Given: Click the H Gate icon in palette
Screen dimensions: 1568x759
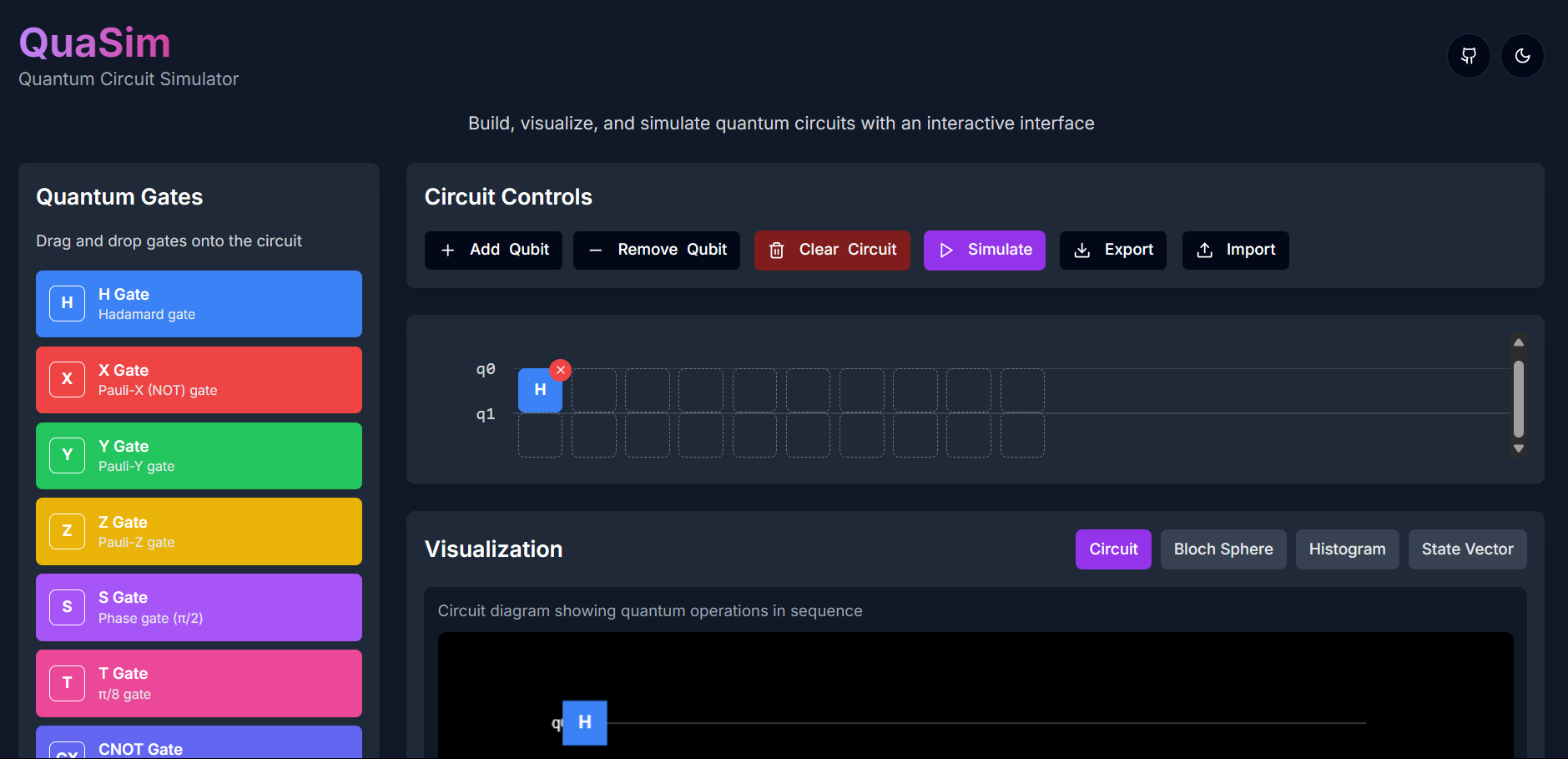Looking at the screenshot, I should 67,303.
